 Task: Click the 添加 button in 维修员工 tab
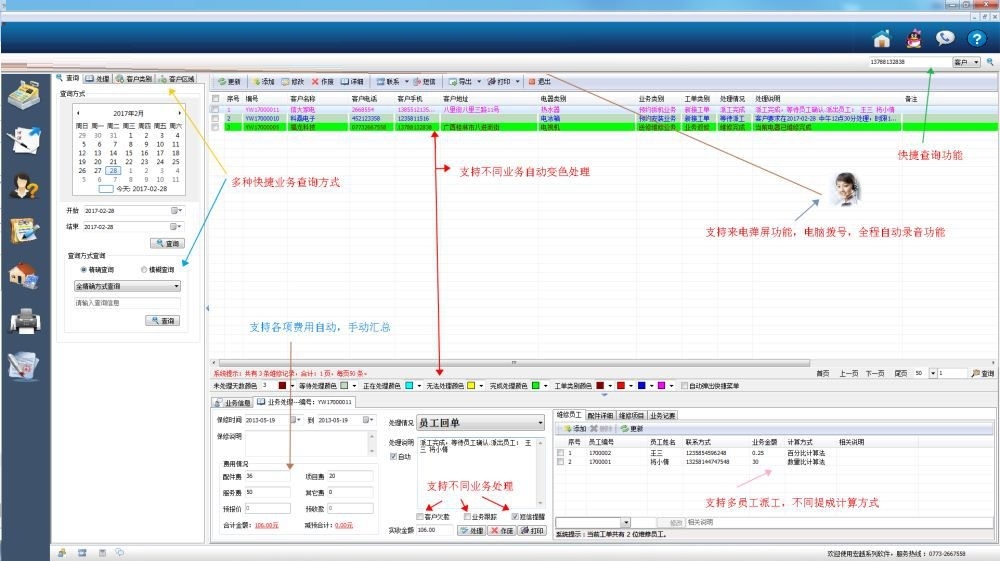click(574, 429)
